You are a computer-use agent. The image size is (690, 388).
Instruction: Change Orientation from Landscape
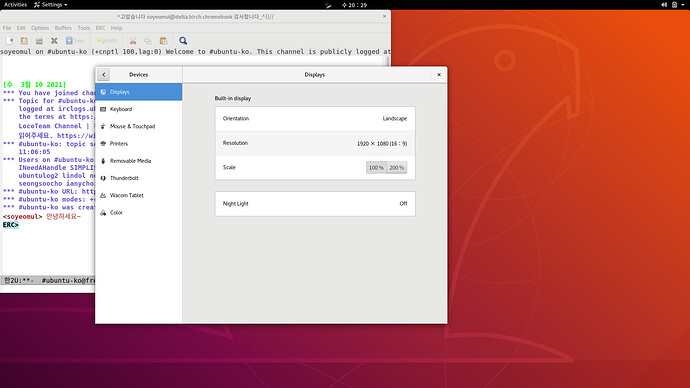click(315, 118)
